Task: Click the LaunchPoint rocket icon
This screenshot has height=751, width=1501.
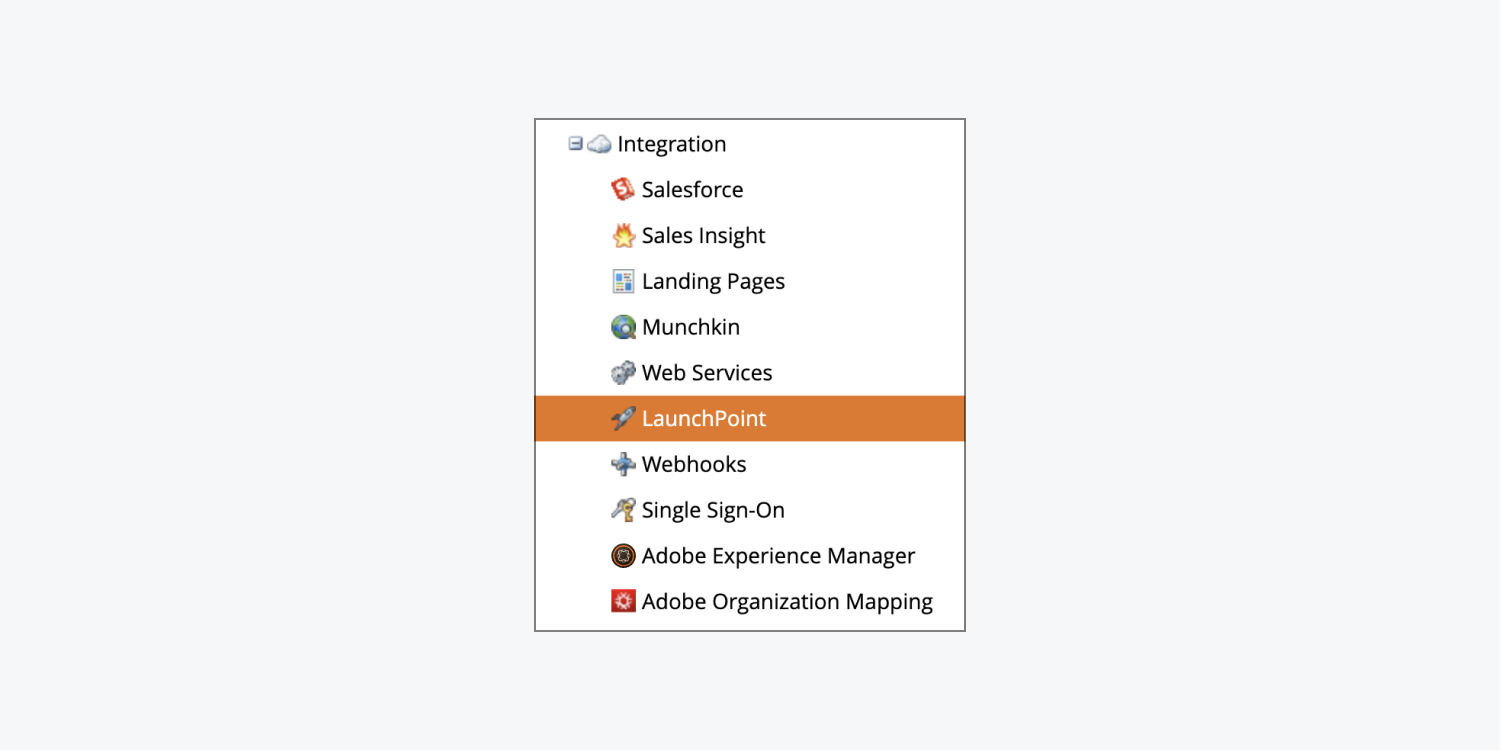Action: click(x=623, y=418)
